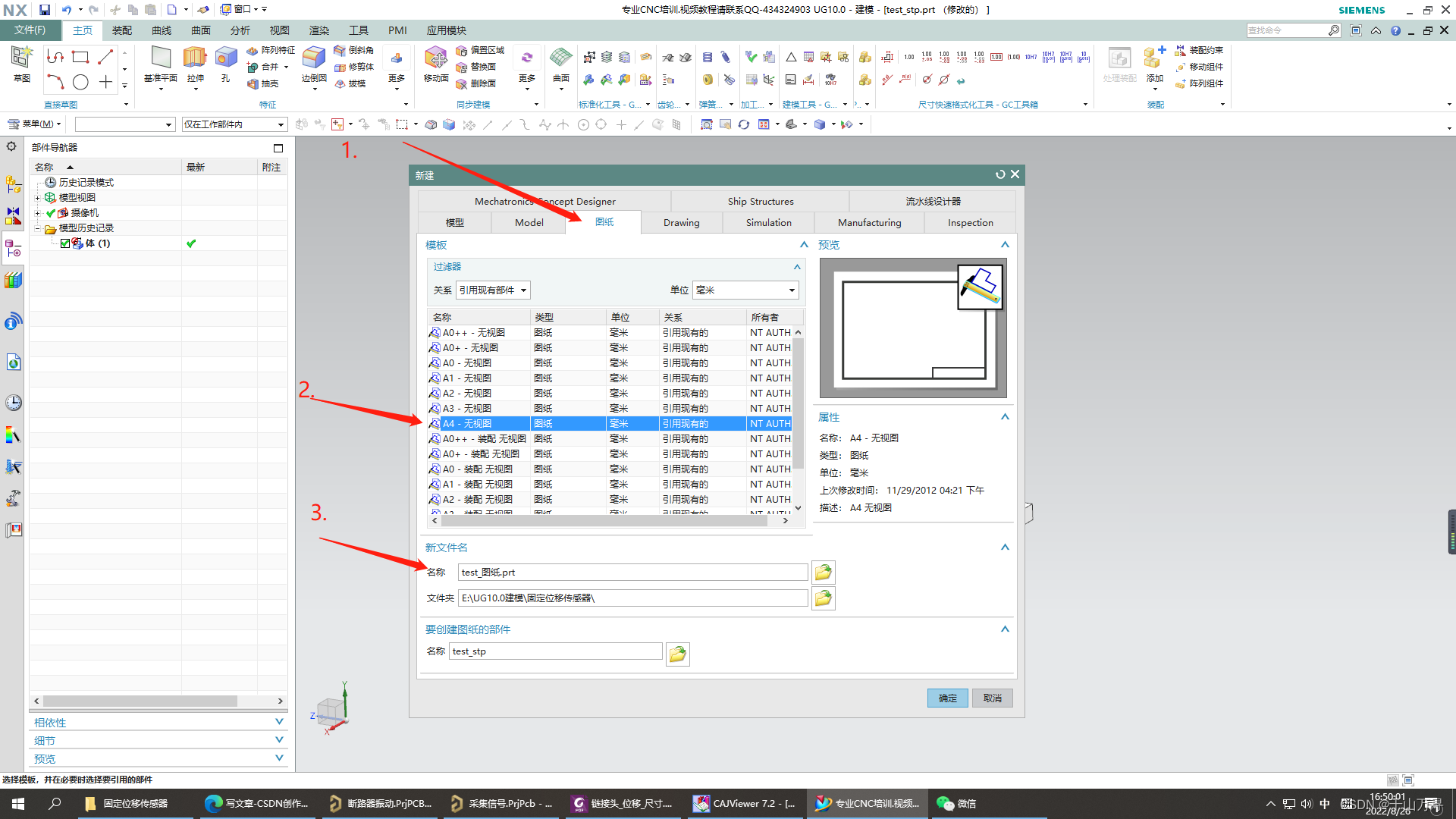Click the Sketch (草图) icon
Screen dimensions: 1456x819
pos(21,58)
